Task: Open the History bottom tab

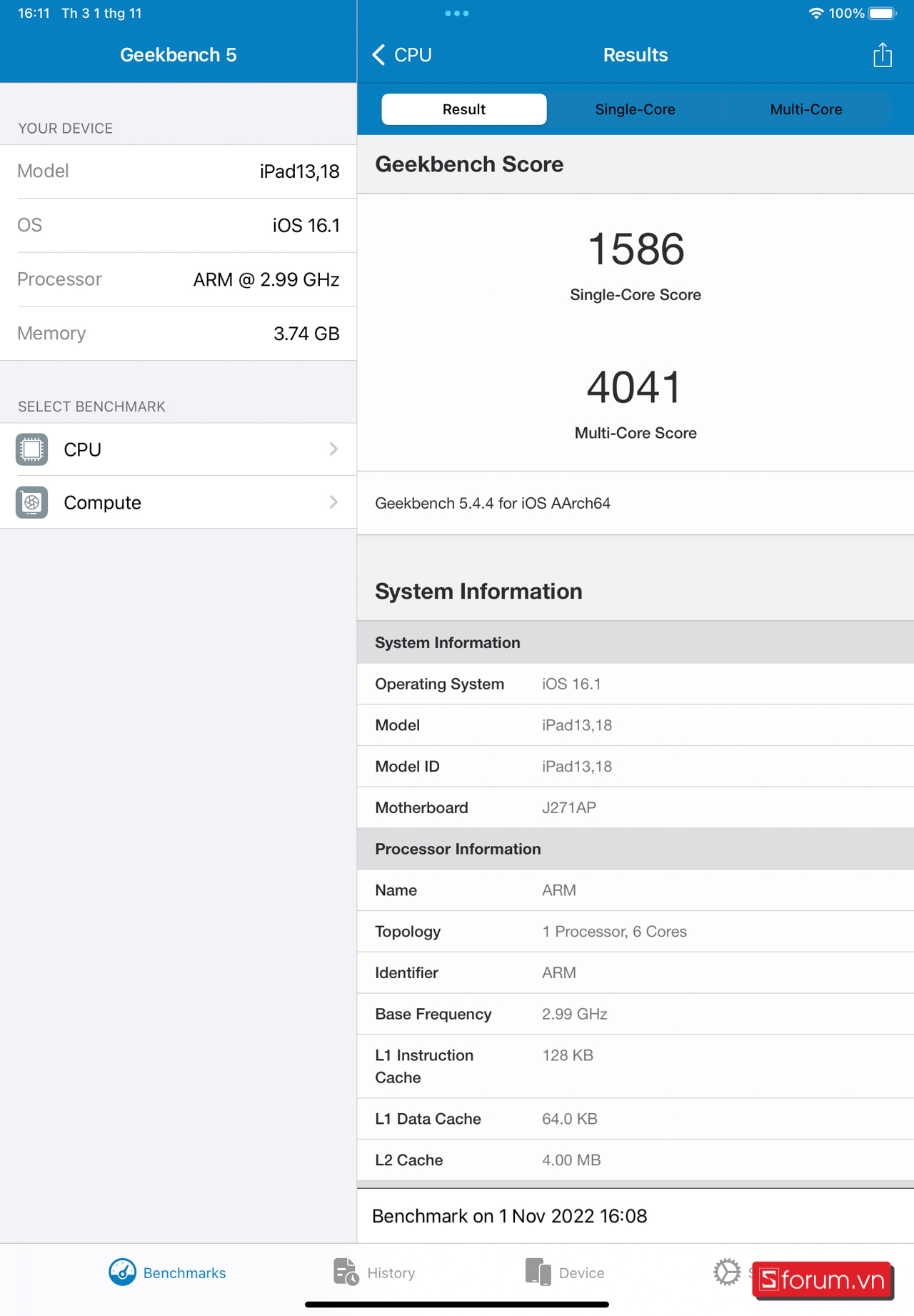Action: tap(374, 1272)
